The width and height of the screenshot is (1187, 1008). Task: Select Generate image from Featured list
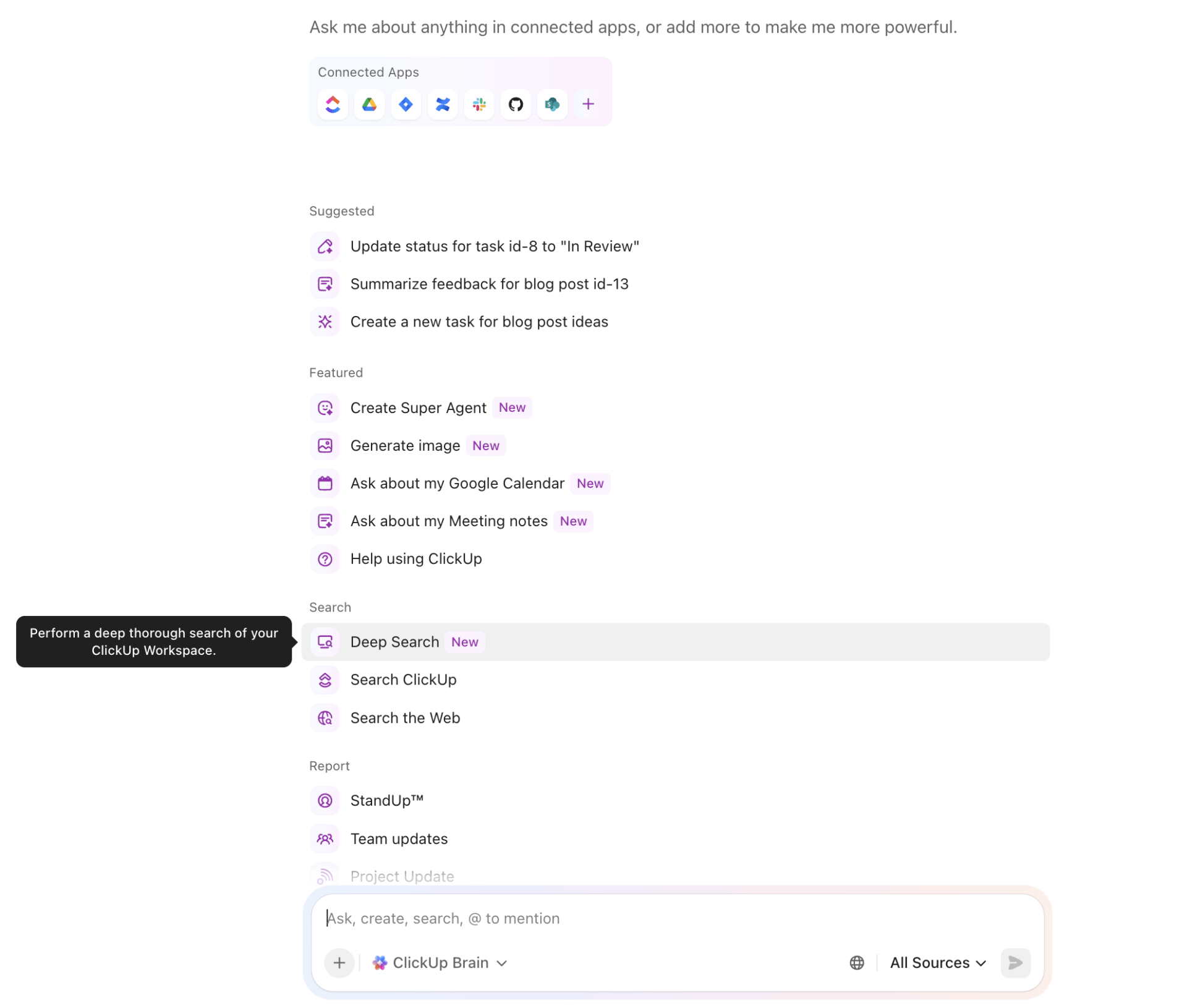tap(405, 445)
